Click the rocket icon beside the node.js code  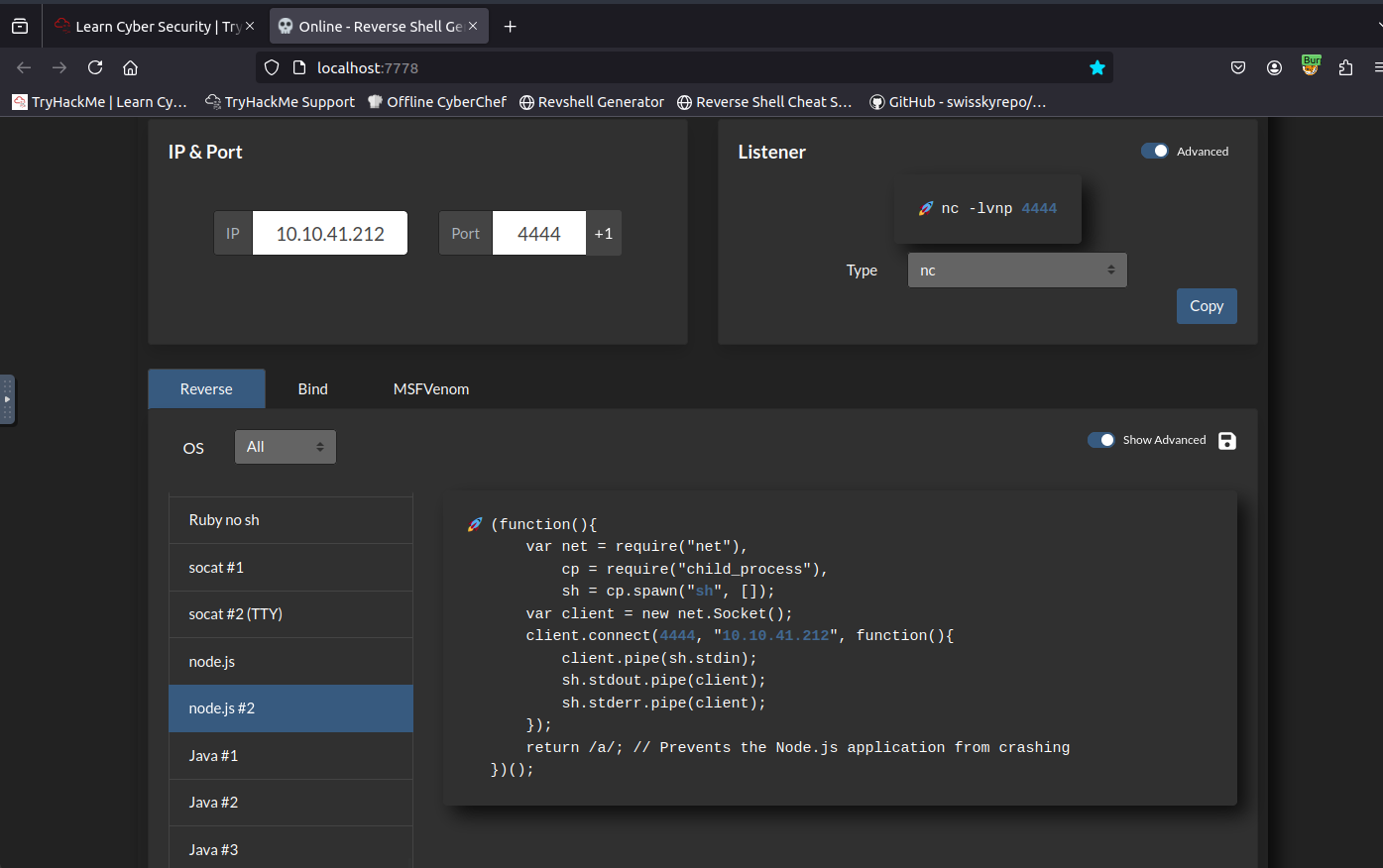point(475,524)
